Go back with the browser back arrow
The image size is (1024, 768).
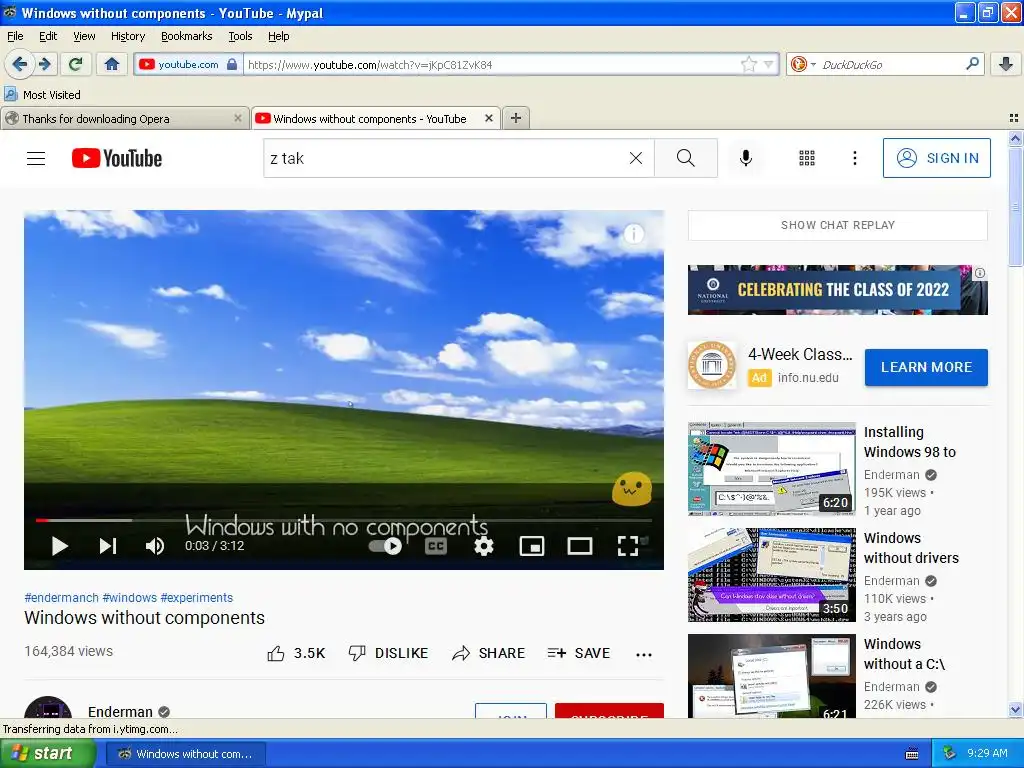click(x=19, y=64)
